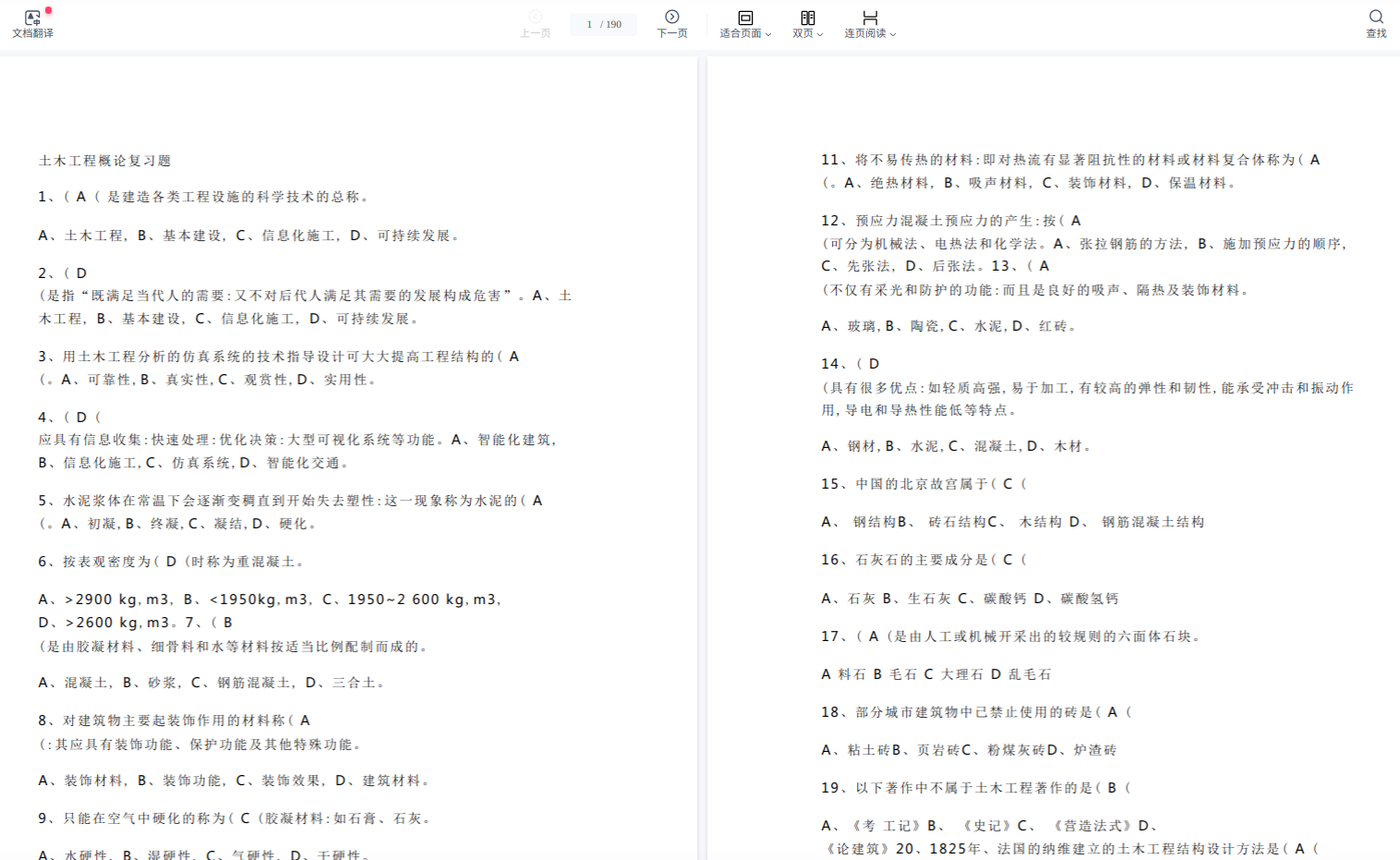Screen dimensions: 1400x860
Task: Click the 适合页面 fit page icon
Action: [x=745, y=18]
